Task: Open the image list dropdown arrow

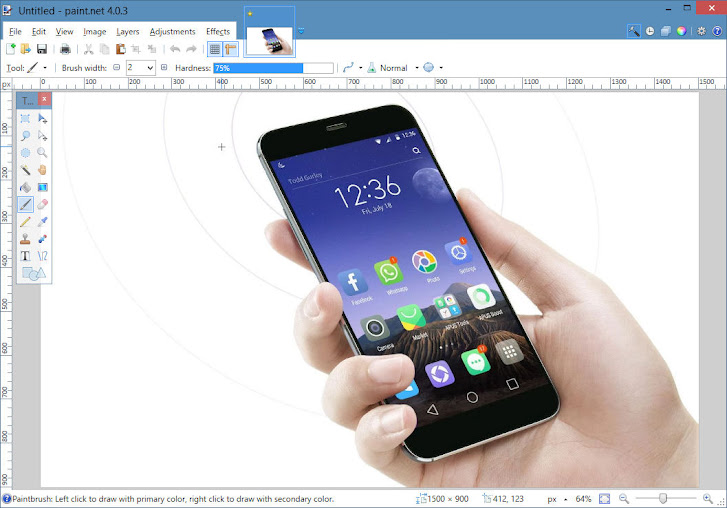Action: (x=301, y=31)
